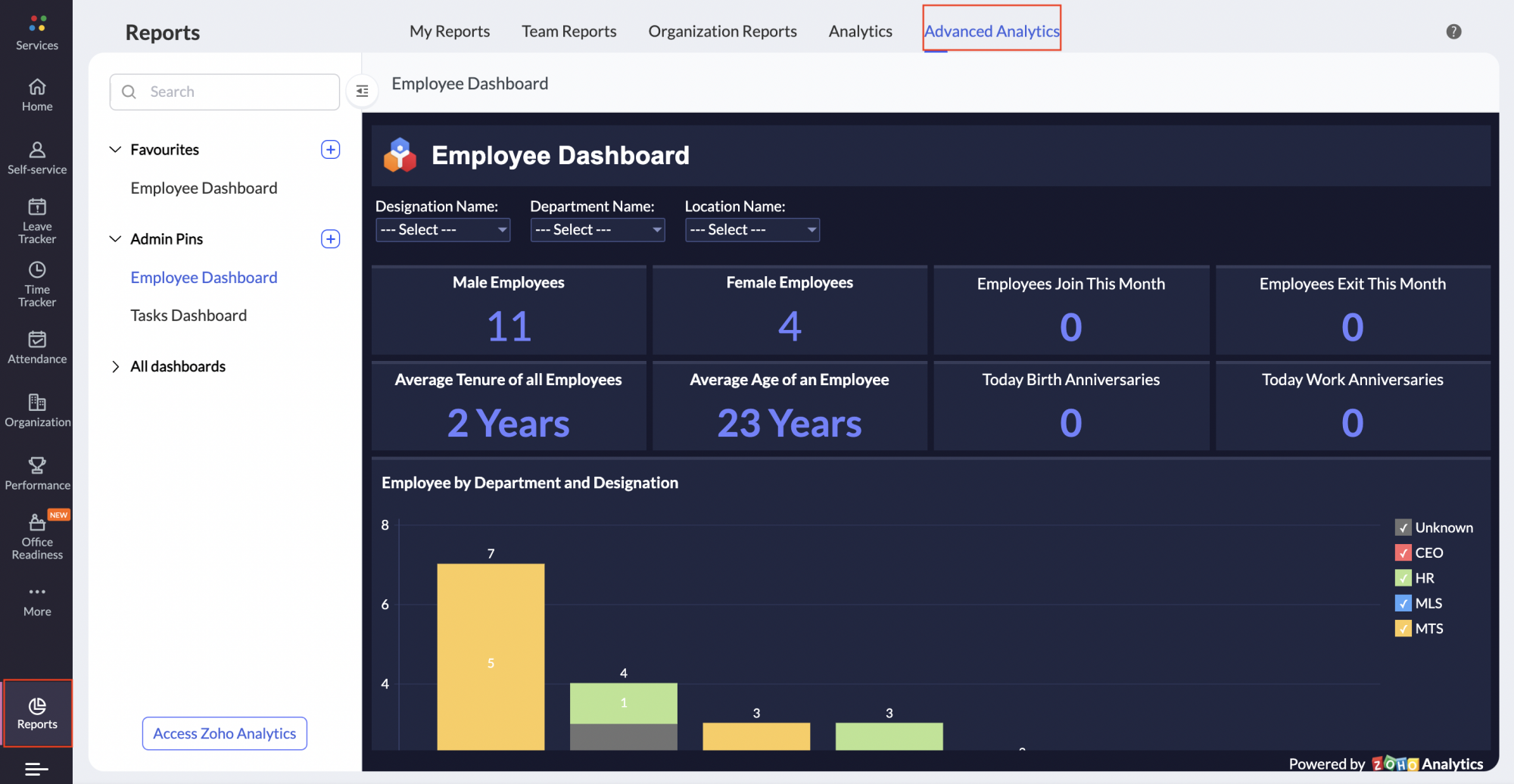Click in the Search input field
The image size is (1514, 784).
225,92
